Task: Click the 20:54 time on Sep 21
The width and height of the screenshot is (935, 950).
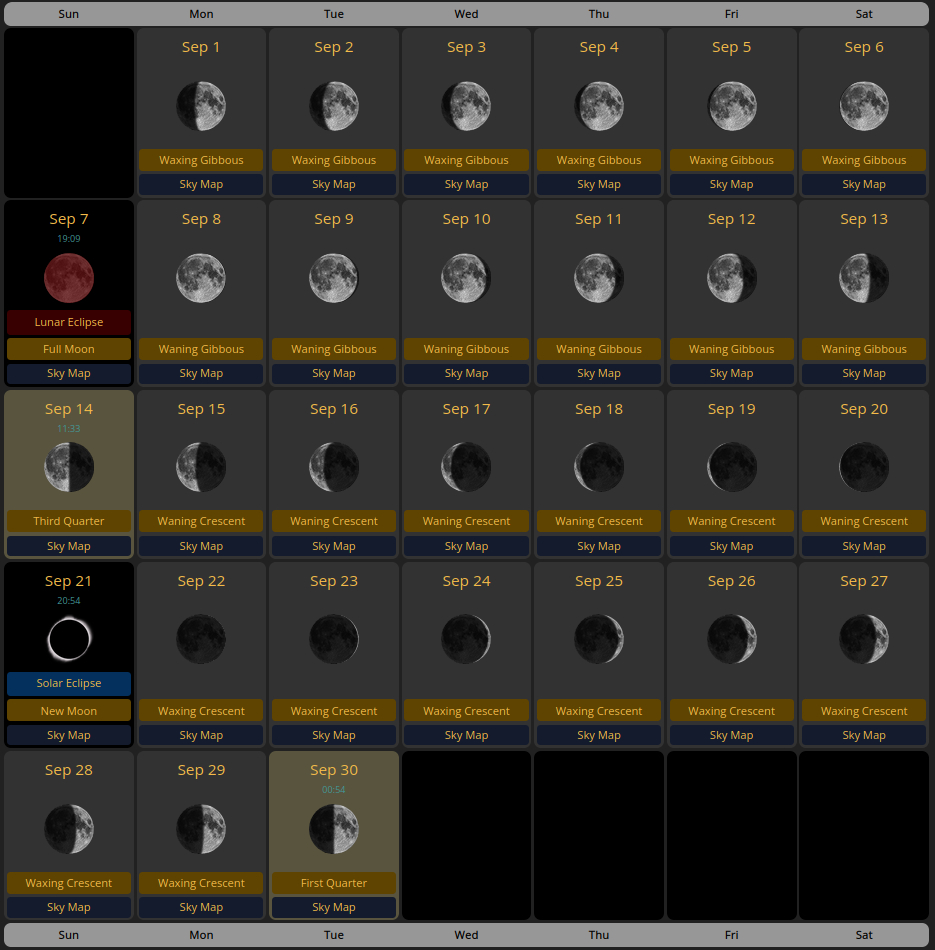Action: 69,601
